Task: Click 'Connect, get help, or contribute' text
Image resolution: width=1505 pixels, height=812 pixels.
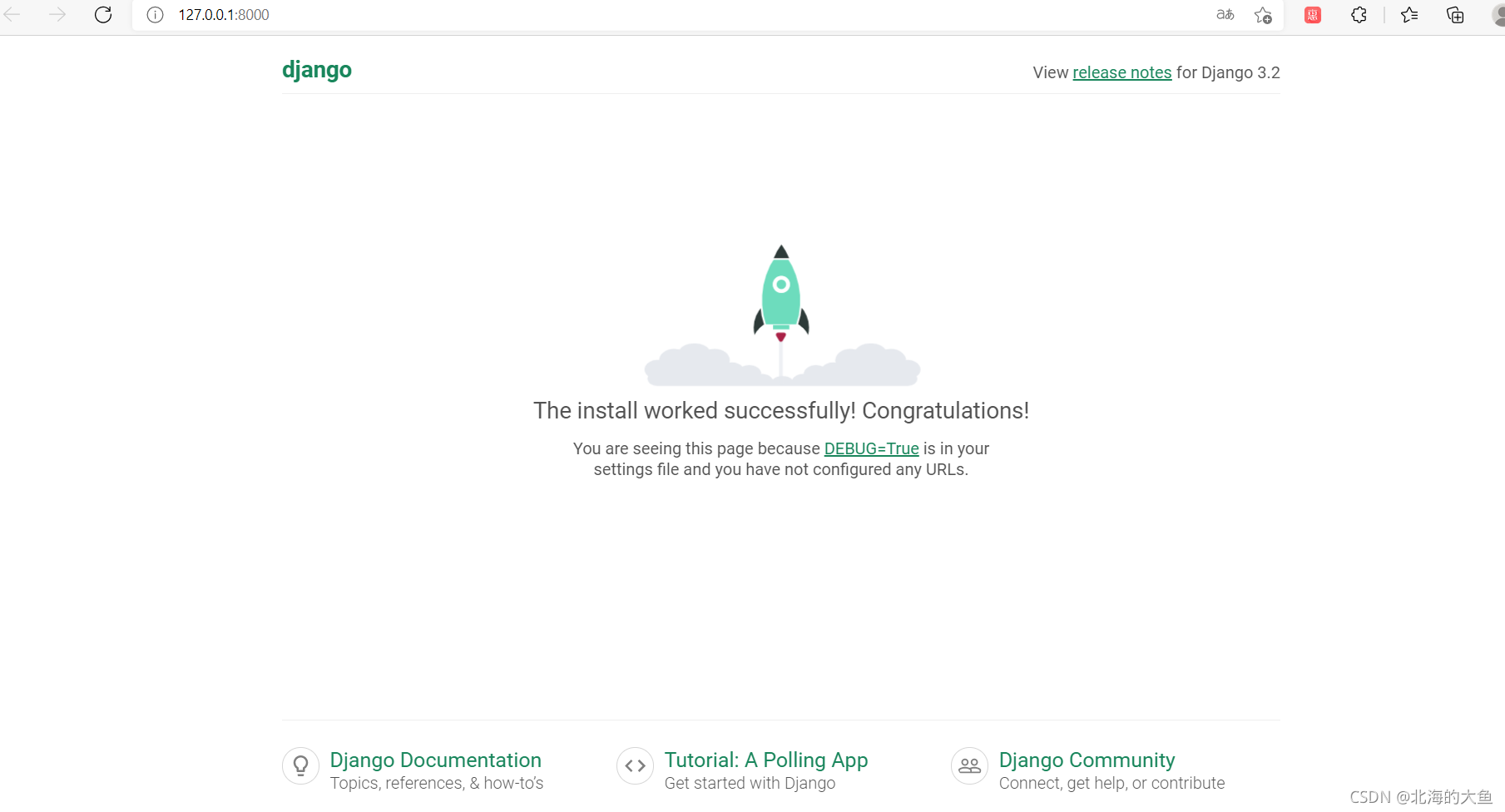Action: tap(1112, 783)
